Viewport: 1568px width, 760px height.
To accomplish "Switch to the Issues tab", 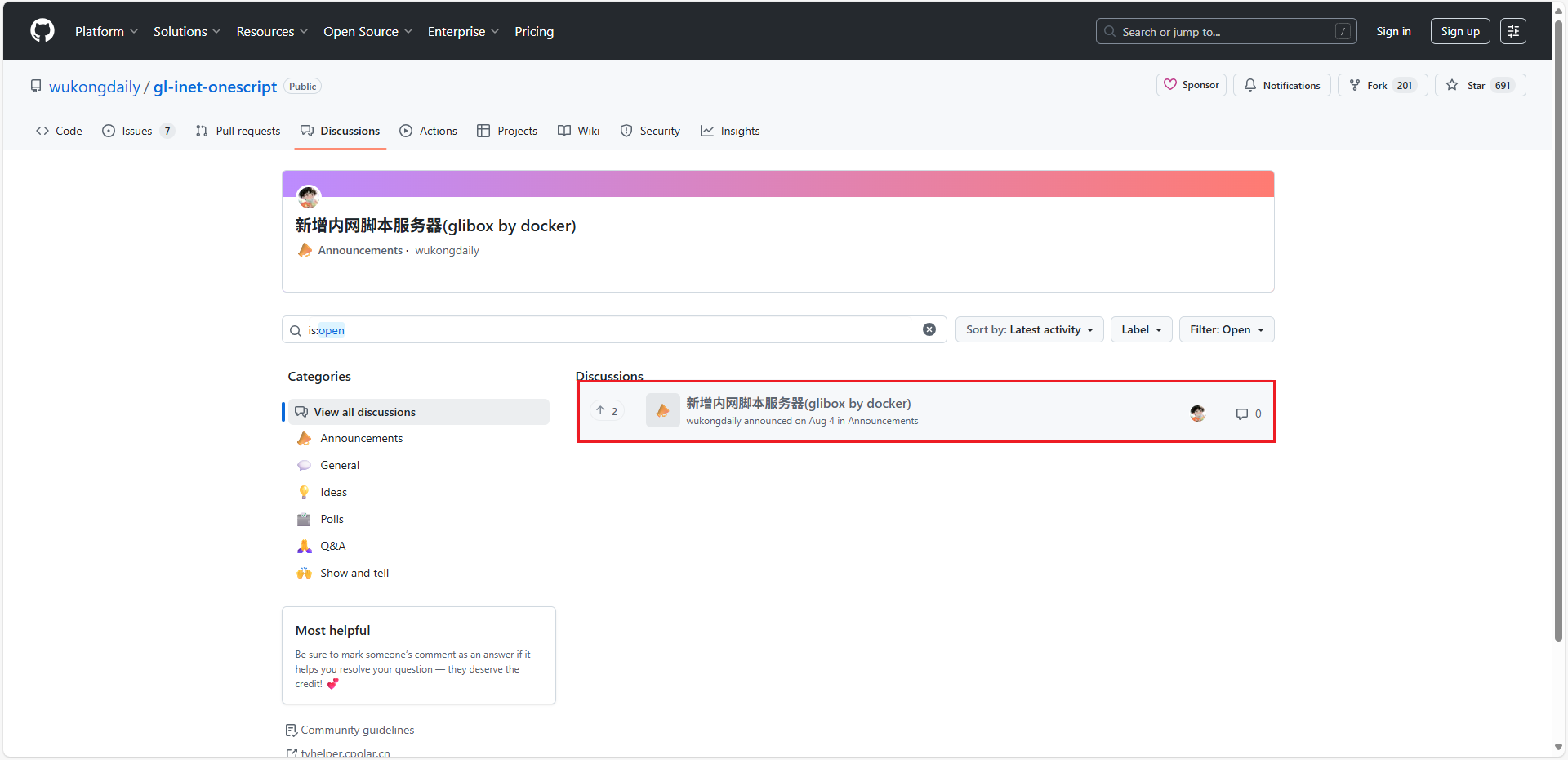I will click(137, 131).
